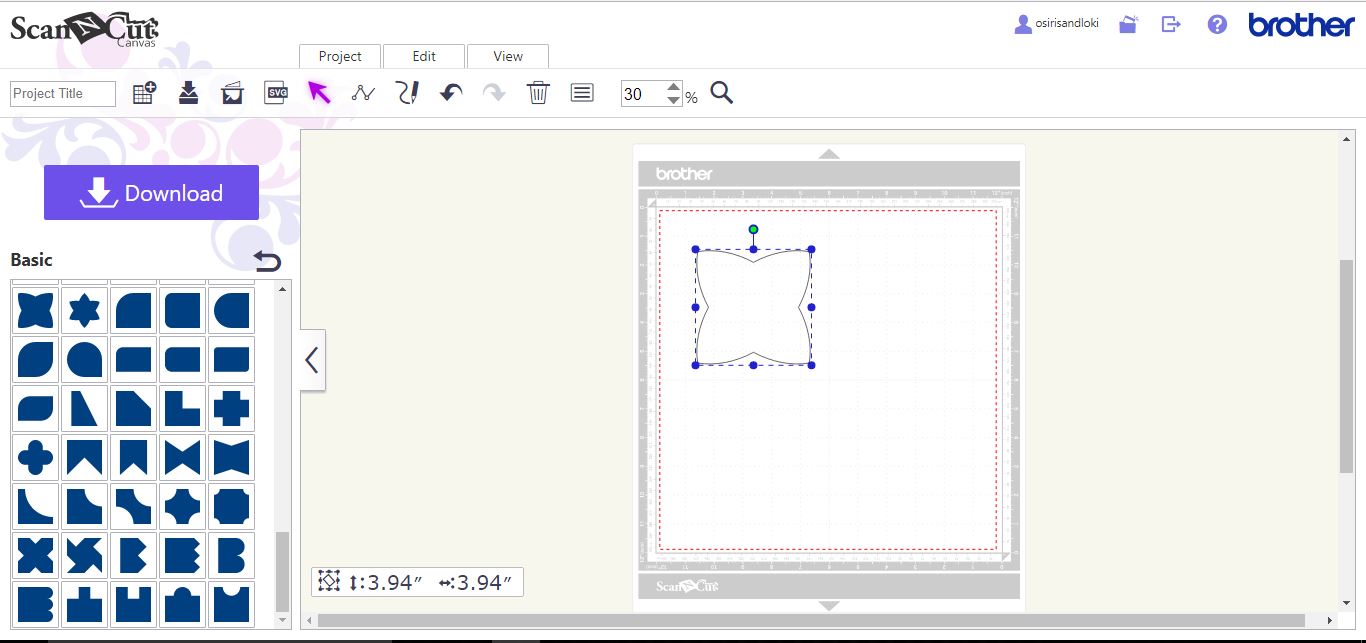The height and width of the screenshot is (643, 1366).
Task: Open the properties list icon
Action: (582, 92)
